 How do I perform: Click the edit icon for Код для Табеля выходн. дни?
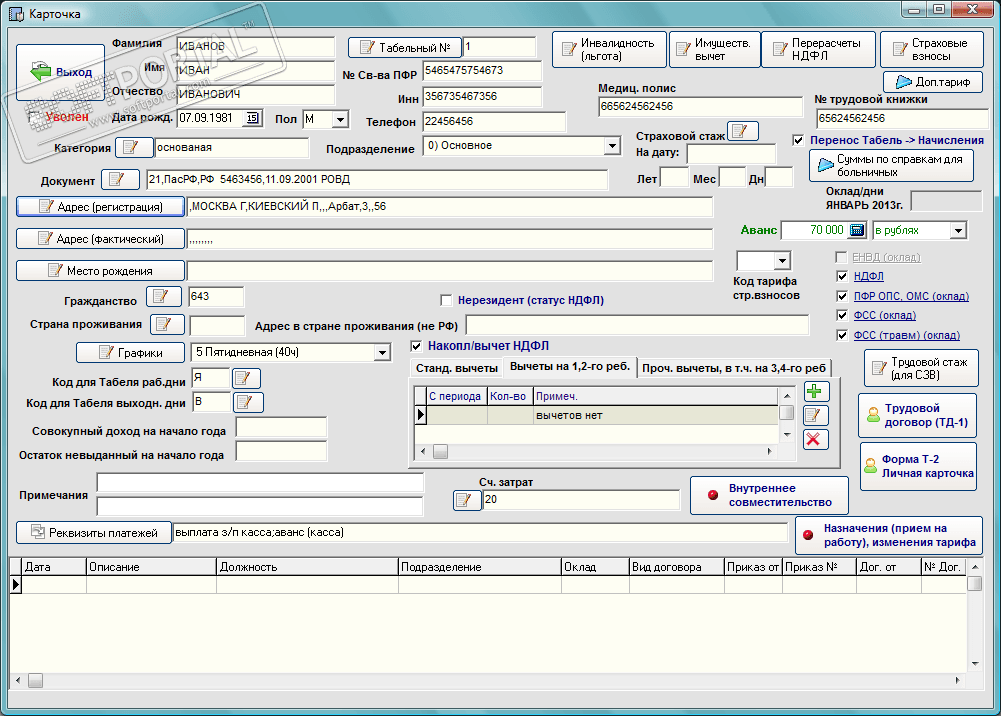(x=248, y=402)
